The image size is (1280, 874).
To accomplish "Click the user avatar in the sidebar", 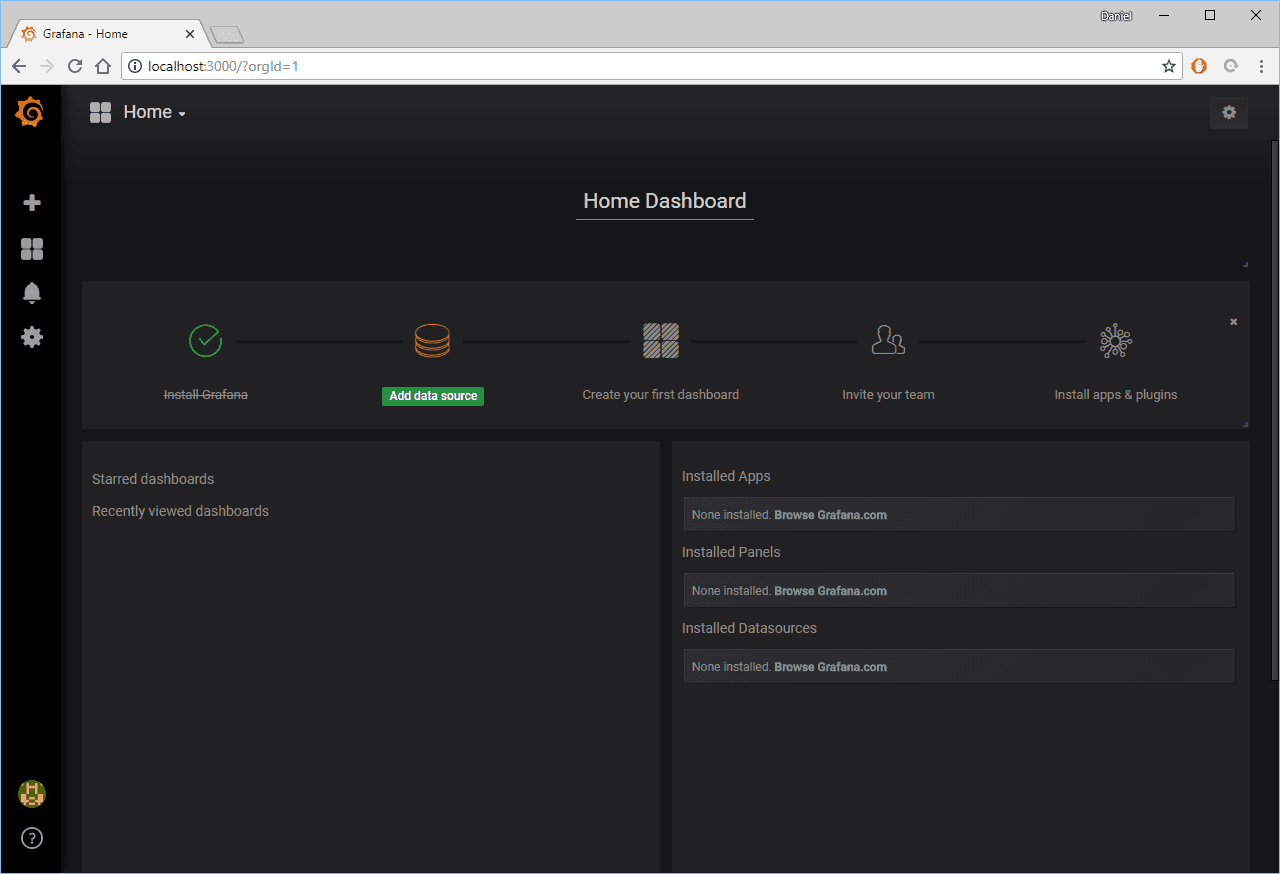I will pos(32,794).
